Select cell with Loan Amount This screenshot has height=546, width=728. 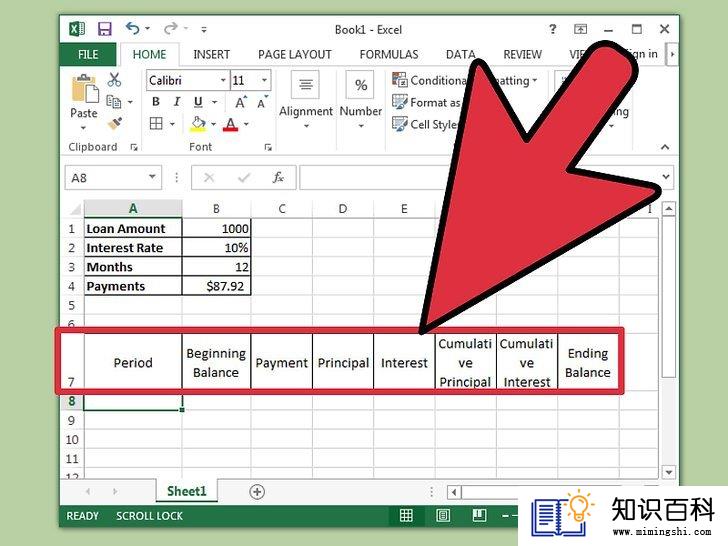click(133, 228)
